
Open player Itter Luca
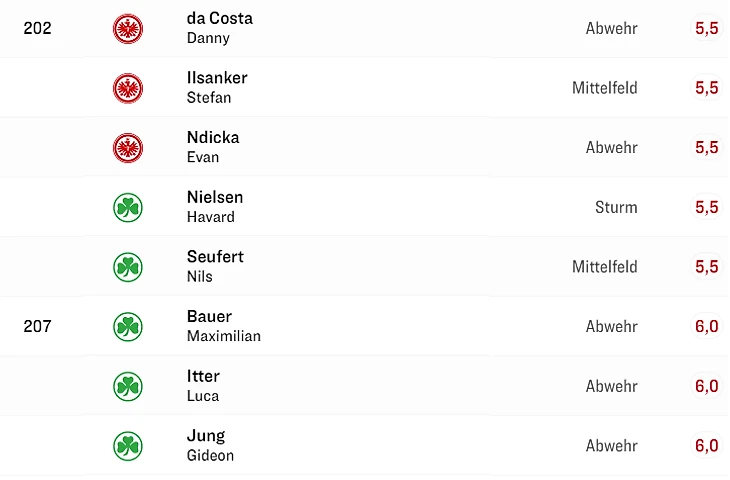[203, 385]
